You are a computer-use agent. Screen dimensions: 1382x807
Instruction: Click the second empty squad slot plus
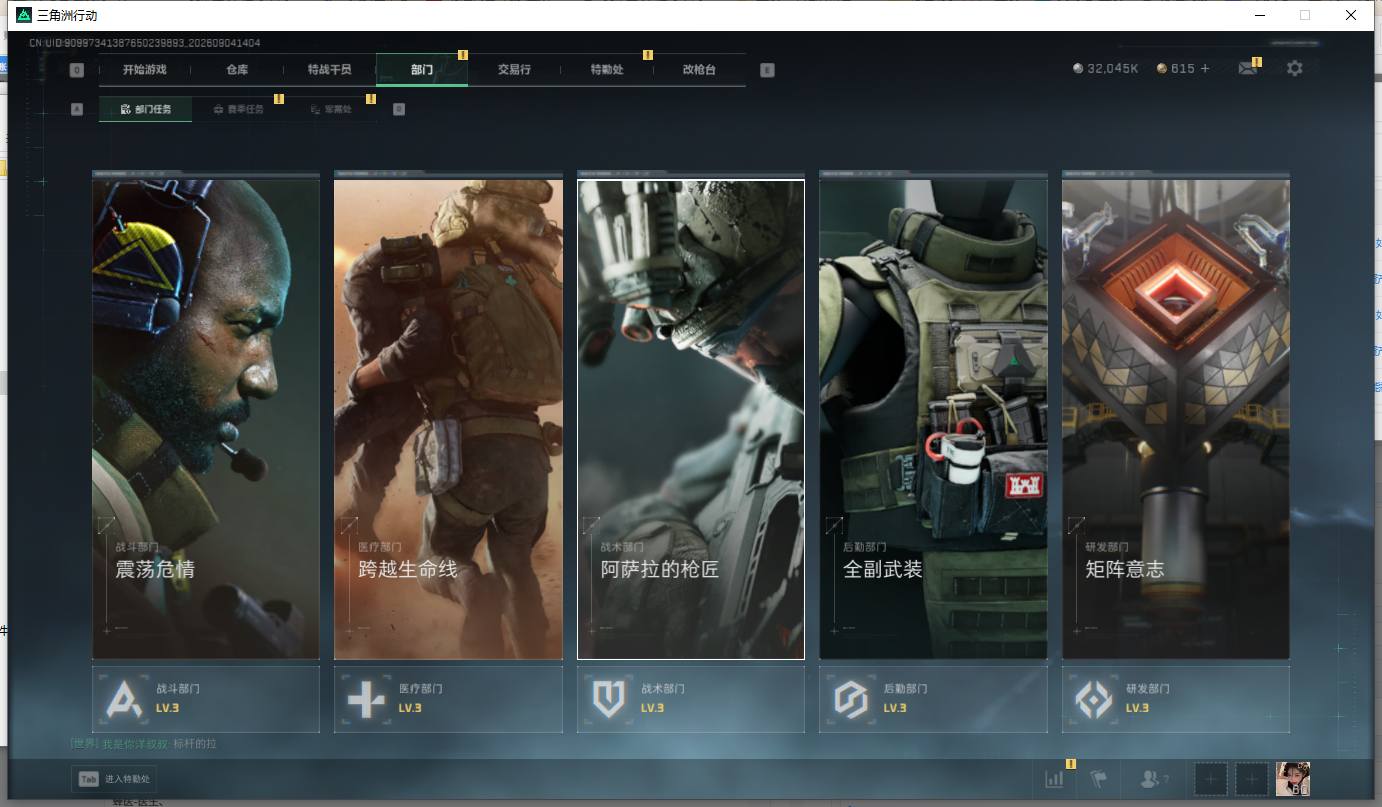pos(1252,779)
